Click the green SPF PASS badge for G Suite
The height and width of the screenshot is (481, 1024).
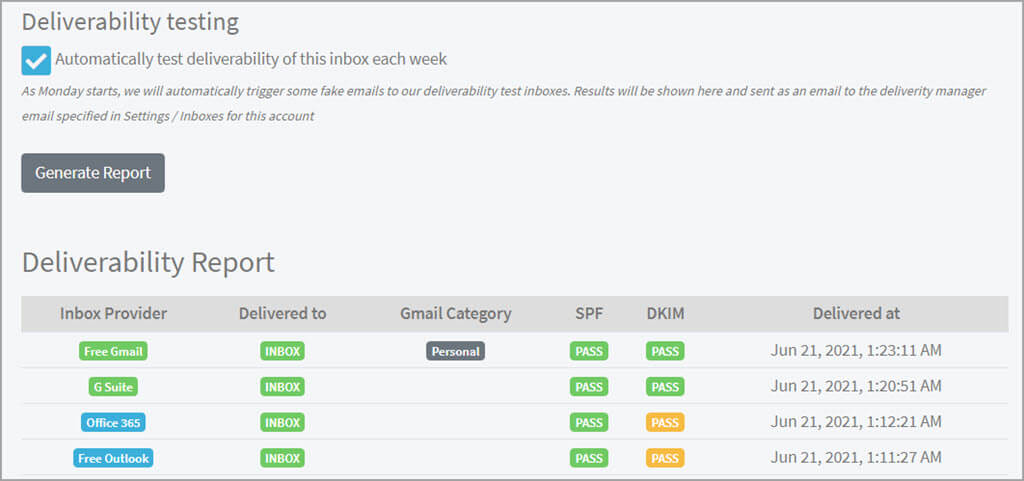click(x=589, y=387)
